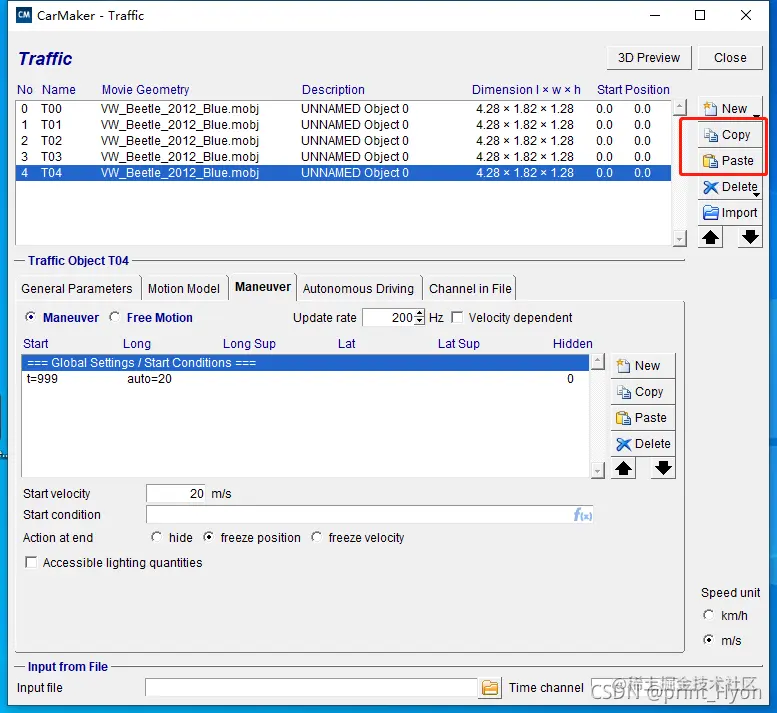Select traffic object row T04
The image size is (777, 713).
pos(343,173)
